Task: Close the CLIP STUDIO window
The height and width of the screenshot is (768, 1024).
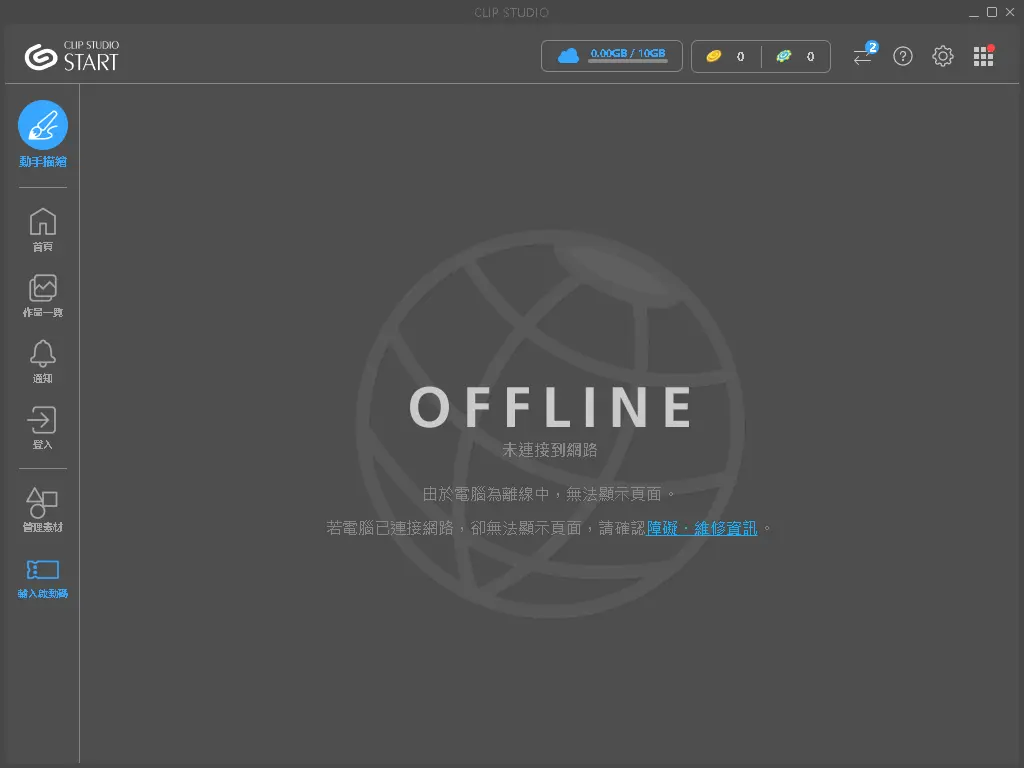Action: (1010, 12)
